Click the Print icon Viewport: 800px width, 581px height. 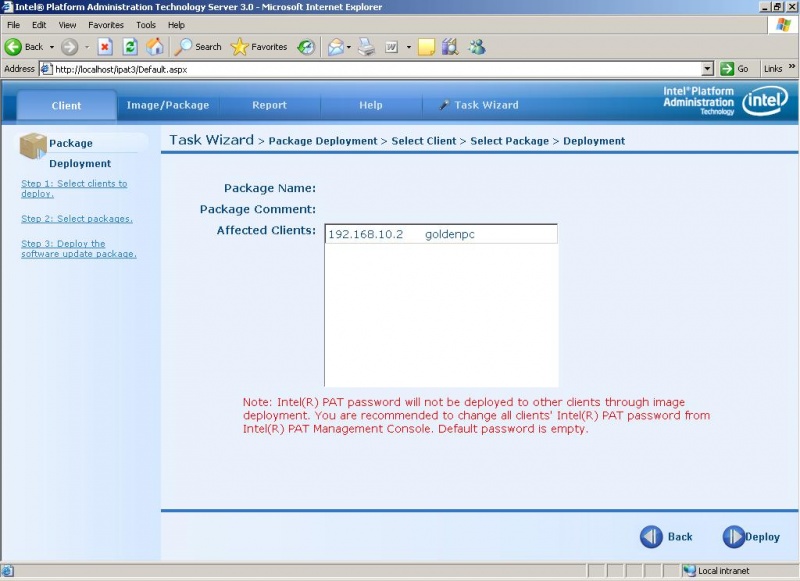(368, 46)
